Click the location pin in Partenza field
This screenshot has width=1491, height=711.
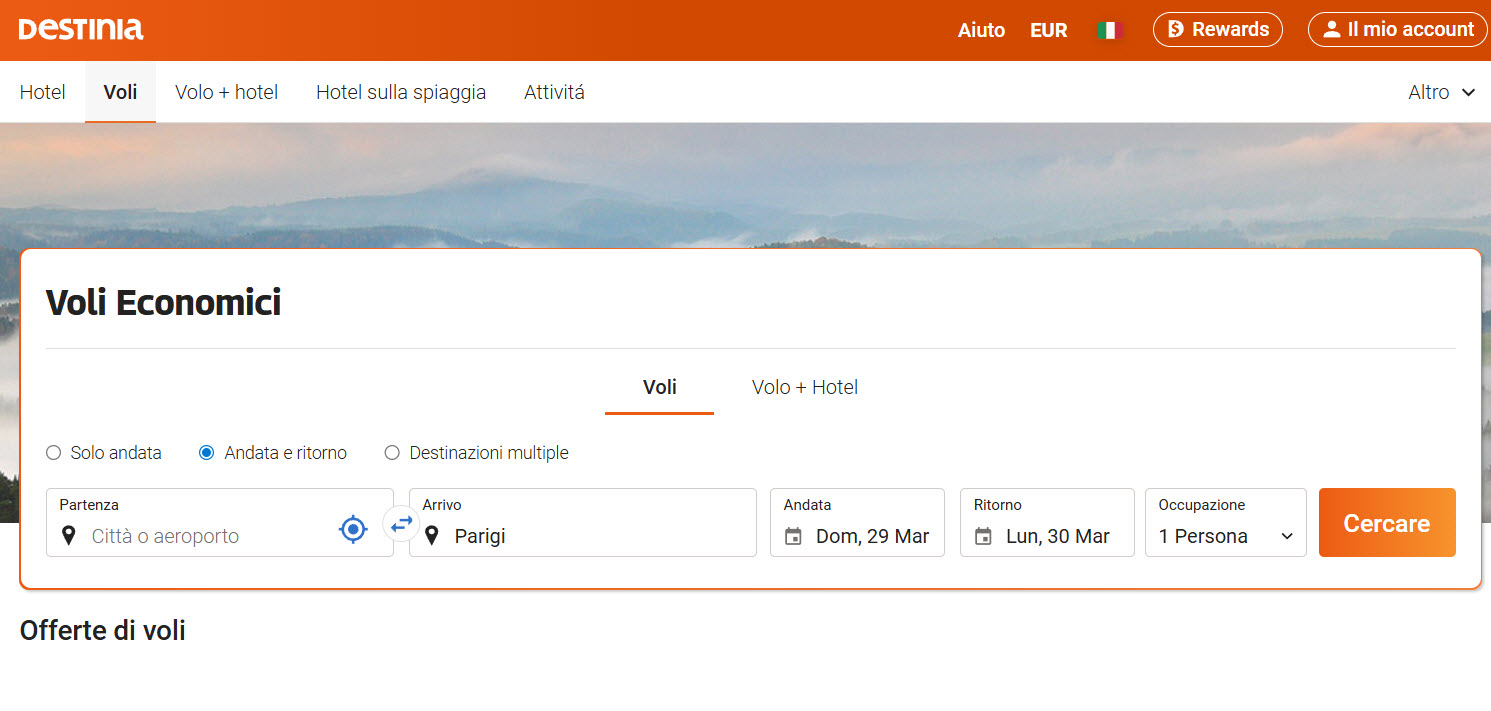click(68, 536)
